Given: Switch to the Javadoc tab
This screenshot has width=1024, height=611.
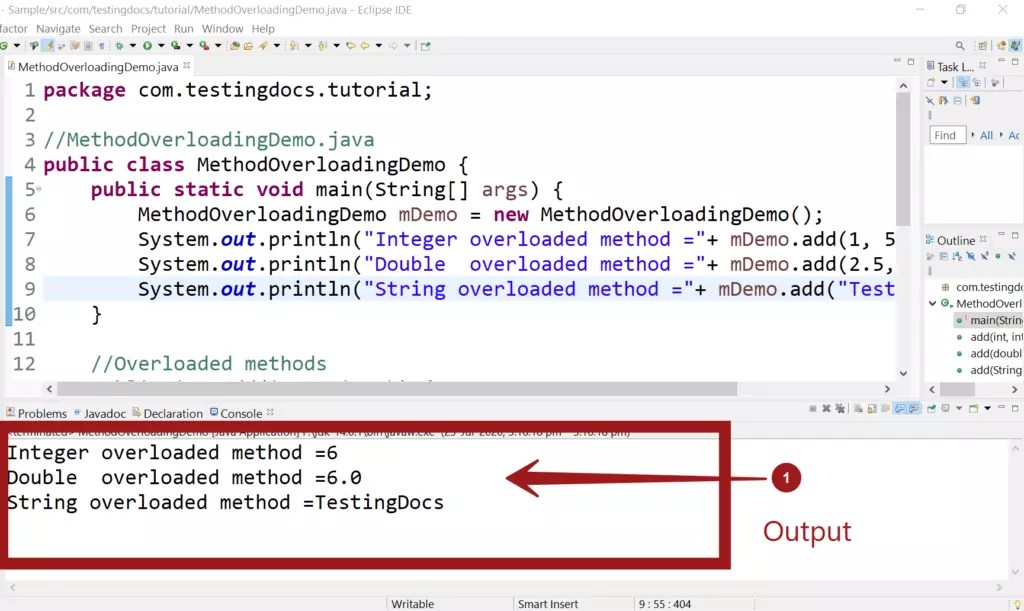Looking at the screenshot, I should point(100,413).
